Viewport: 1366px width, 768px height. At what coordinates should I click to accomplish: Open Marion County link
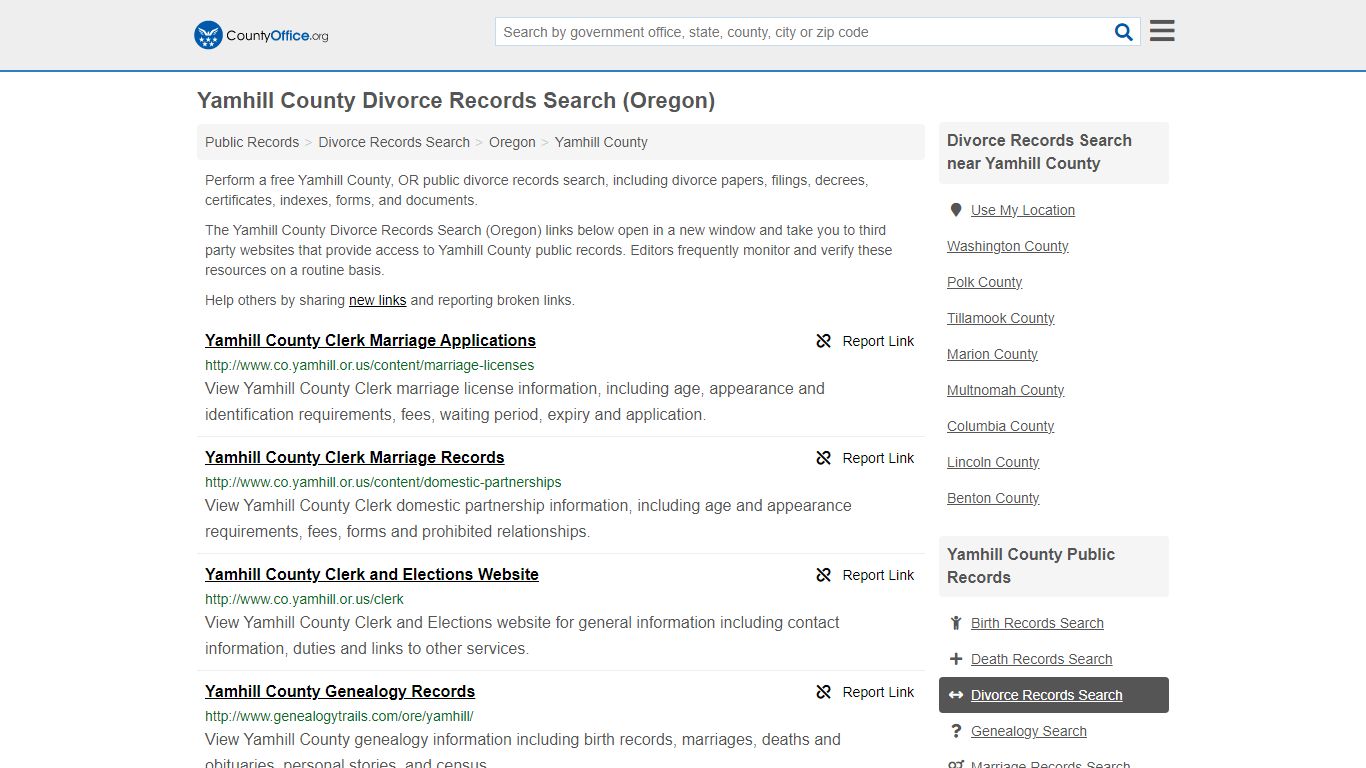(x=992, y=354)
